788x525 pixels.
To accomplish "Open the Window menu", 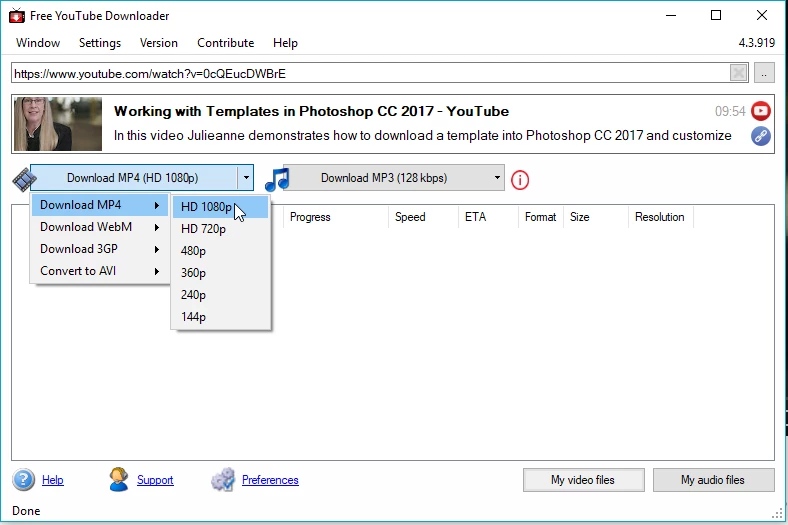I will coord(38,43).
